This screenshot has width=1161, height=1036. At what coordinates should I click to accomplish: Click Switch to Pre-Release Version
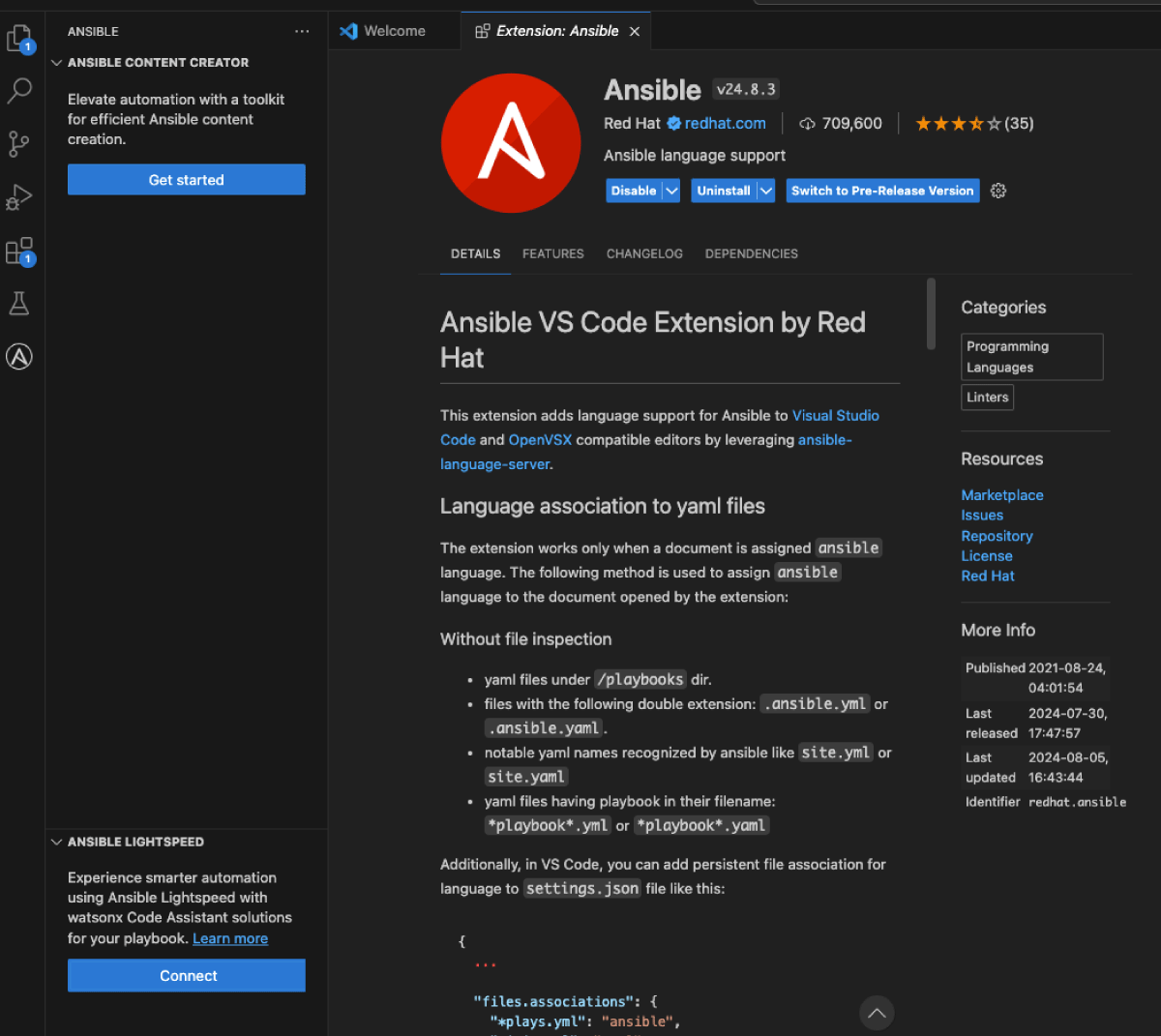882,191
